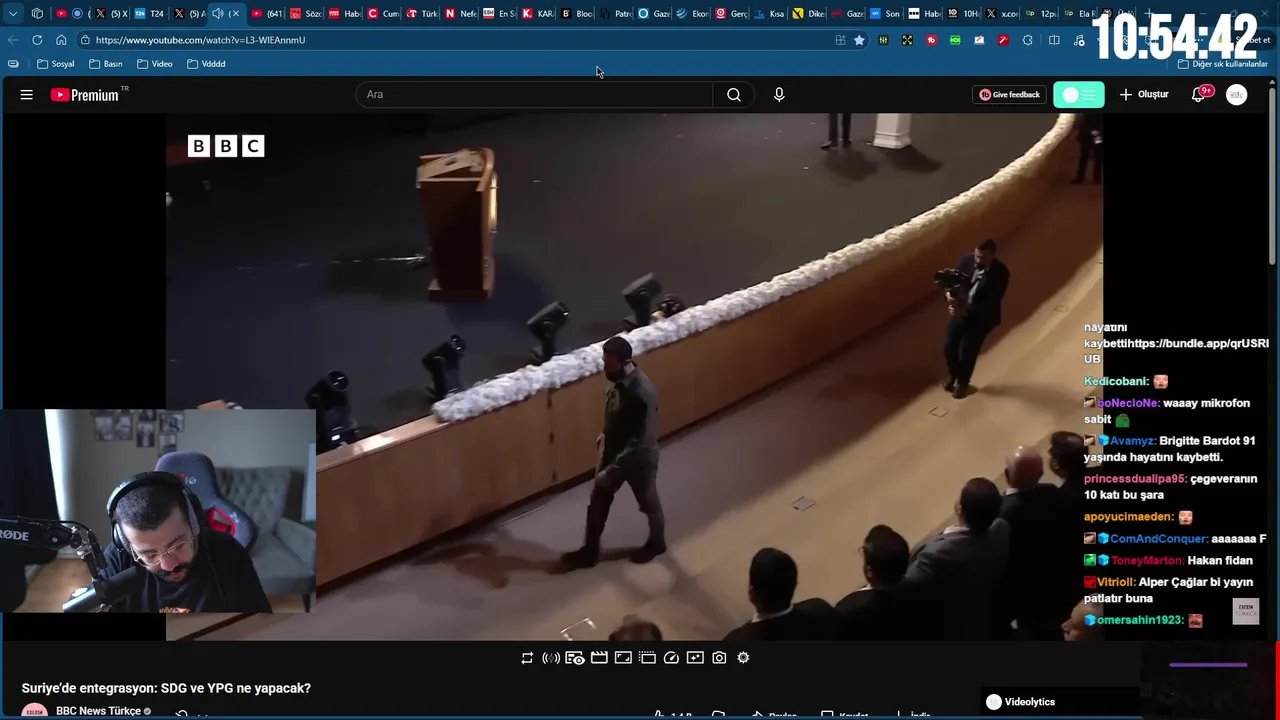
Task: Click the red hammer extension icon
Action: click(1003, 40)
